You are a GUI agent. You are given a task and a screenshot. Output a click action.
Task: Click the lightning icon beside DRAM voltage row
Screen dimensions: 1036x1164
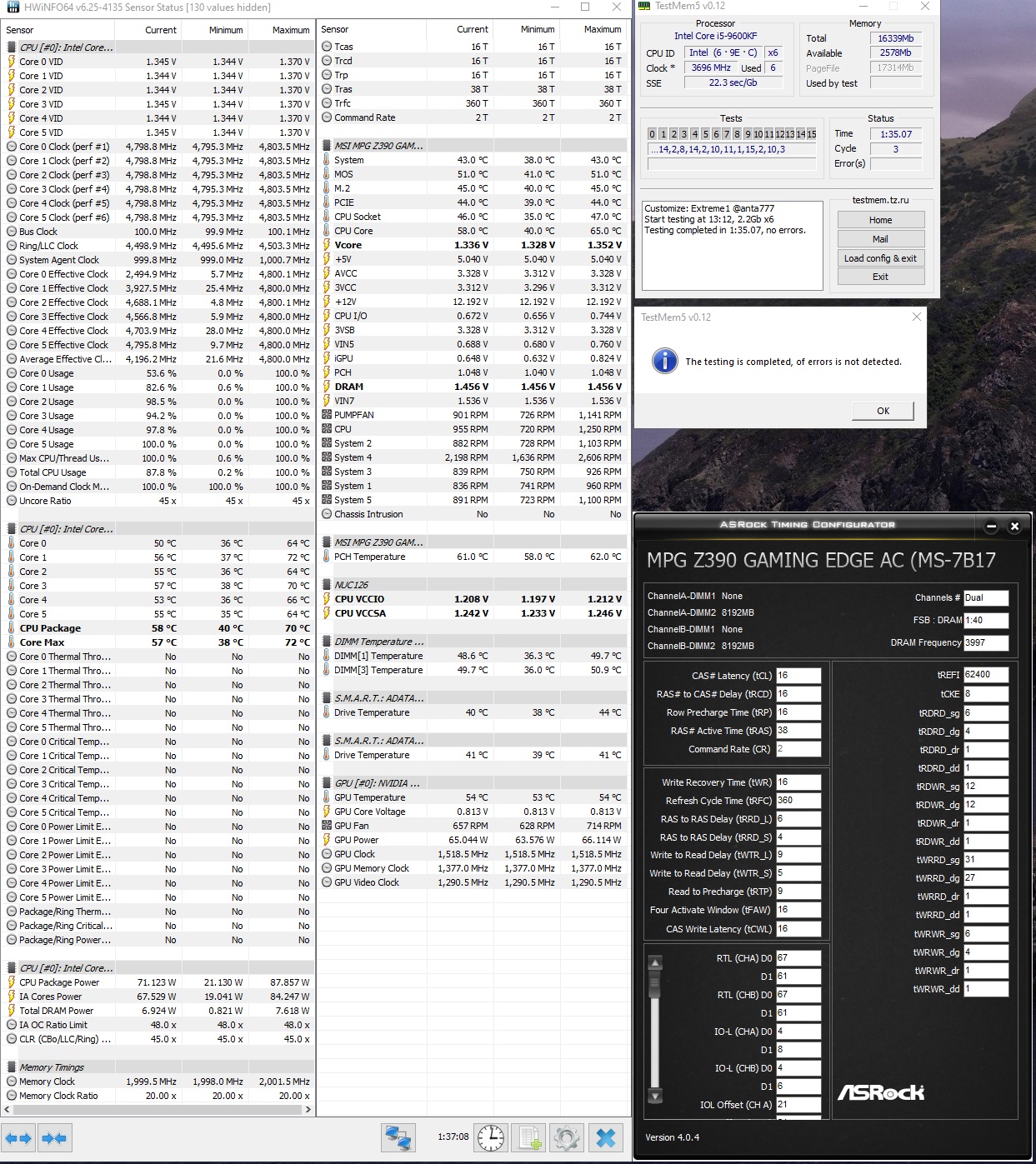pyautogui.click(x=327, y=387)
